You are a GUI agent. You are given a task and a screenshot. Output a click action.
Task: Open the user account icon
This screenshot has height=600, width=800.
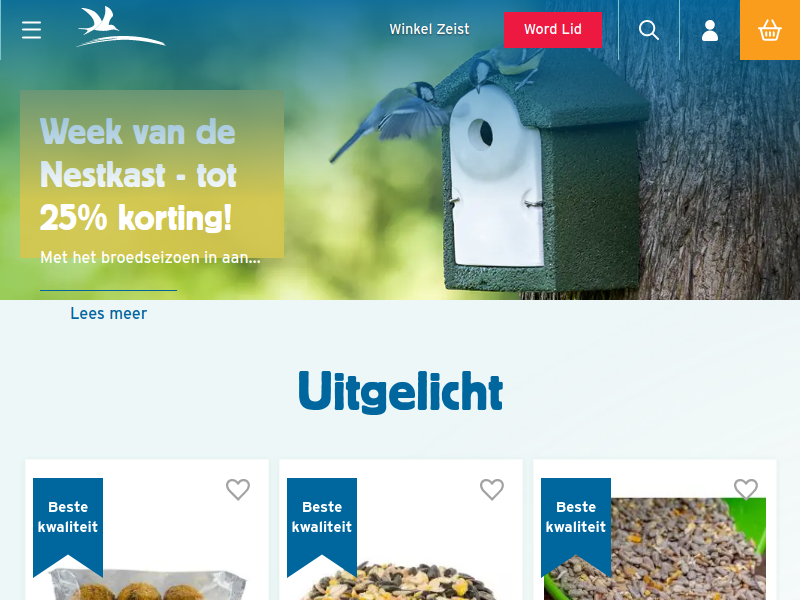pyautogui.click(x=710, y=30)
